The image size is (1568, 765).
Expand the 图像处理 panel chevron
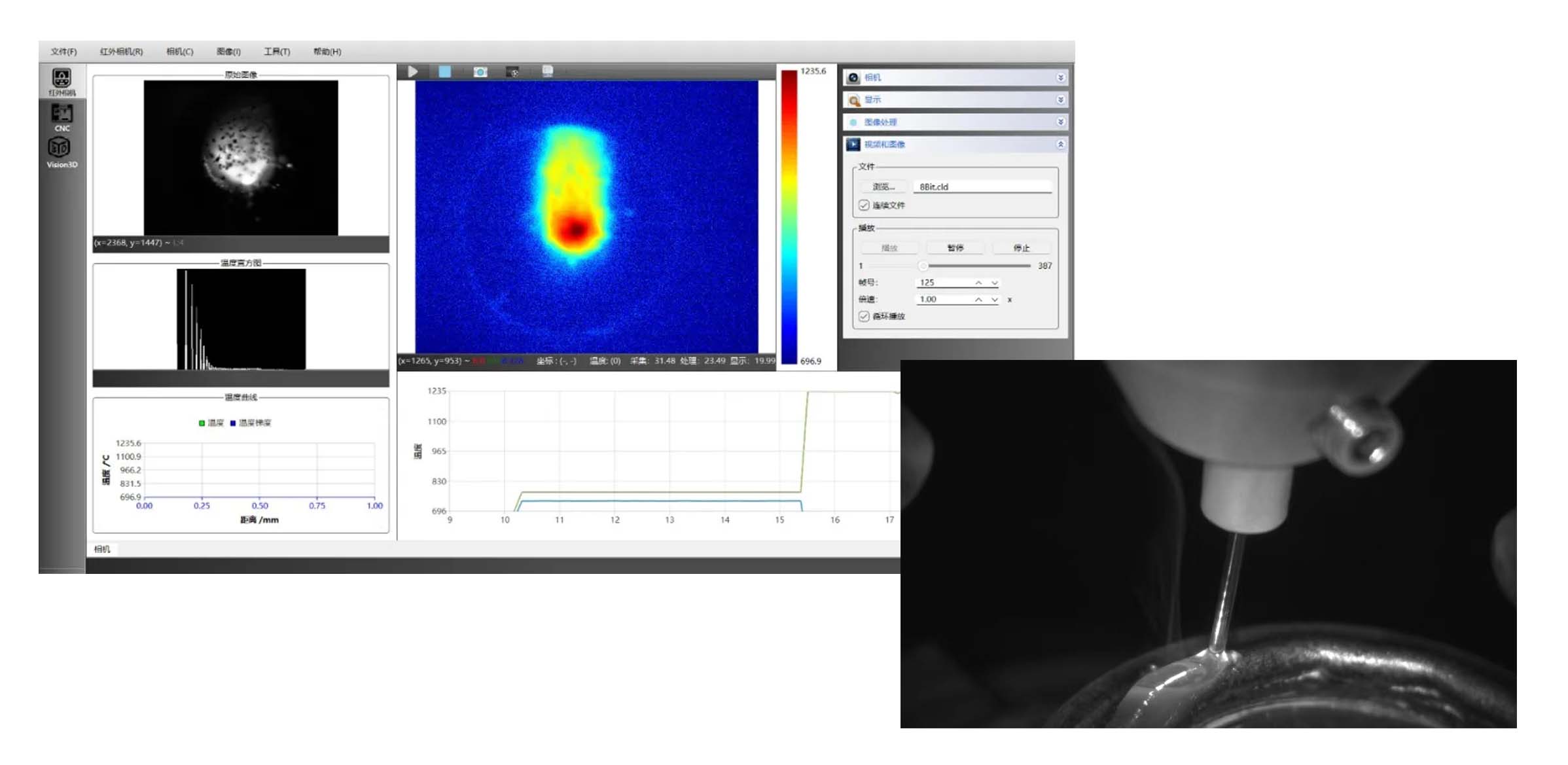[x=1060, y=122]
